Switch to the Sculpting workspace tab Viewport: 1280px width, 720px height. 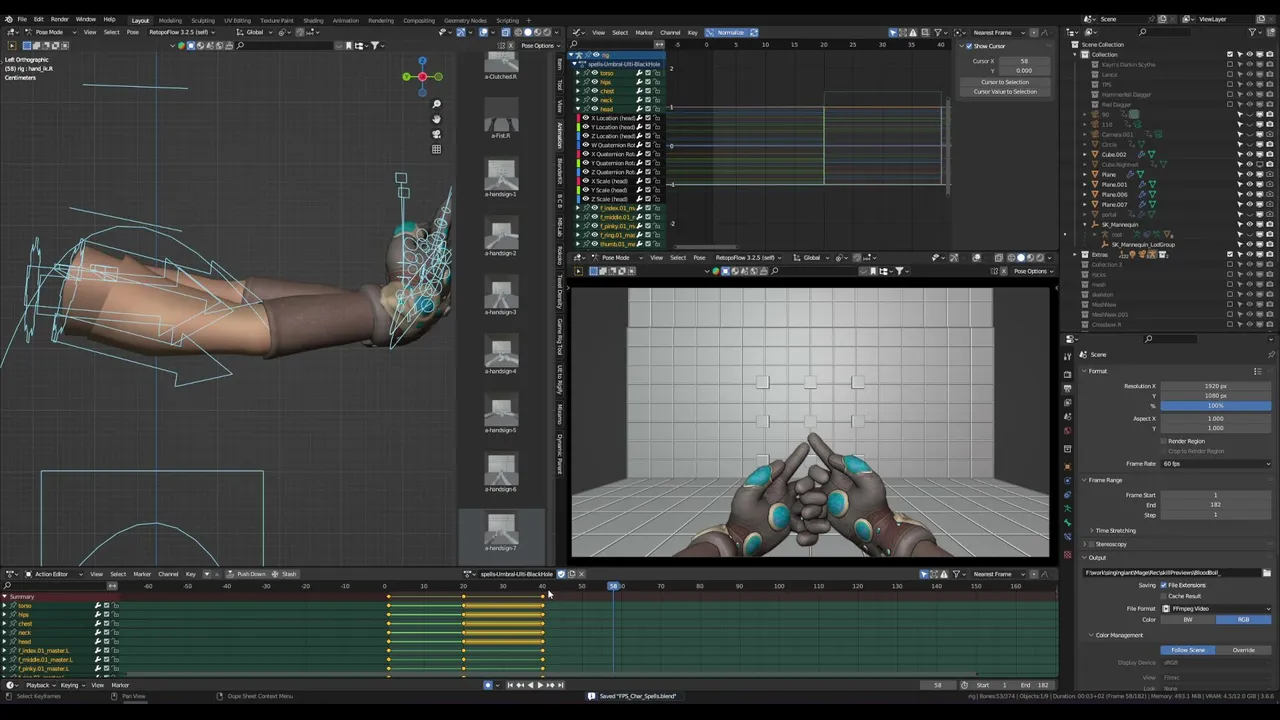click(x=203, y=20)
